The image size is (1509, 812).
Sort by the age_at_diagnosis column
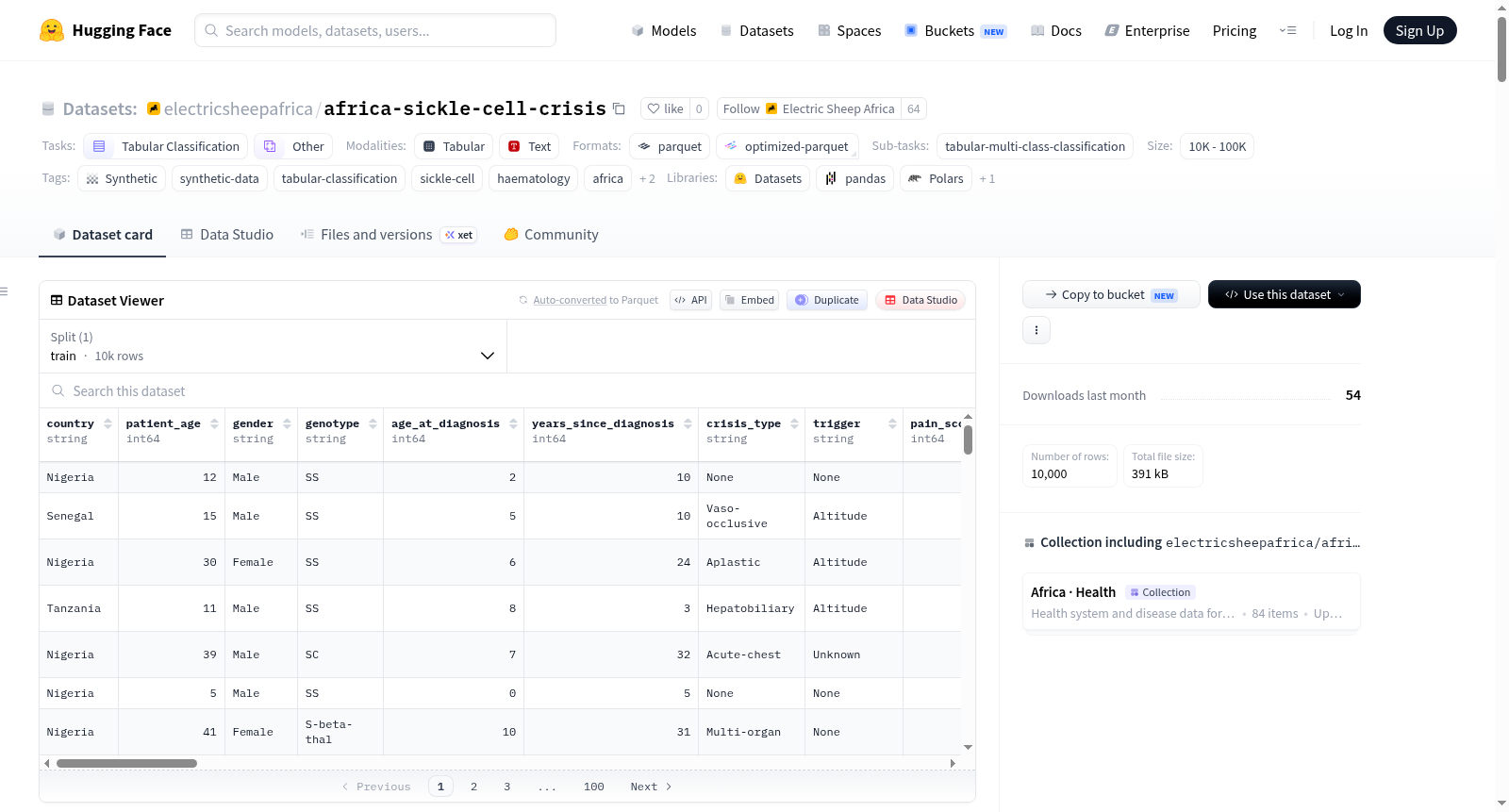[514, 424]
